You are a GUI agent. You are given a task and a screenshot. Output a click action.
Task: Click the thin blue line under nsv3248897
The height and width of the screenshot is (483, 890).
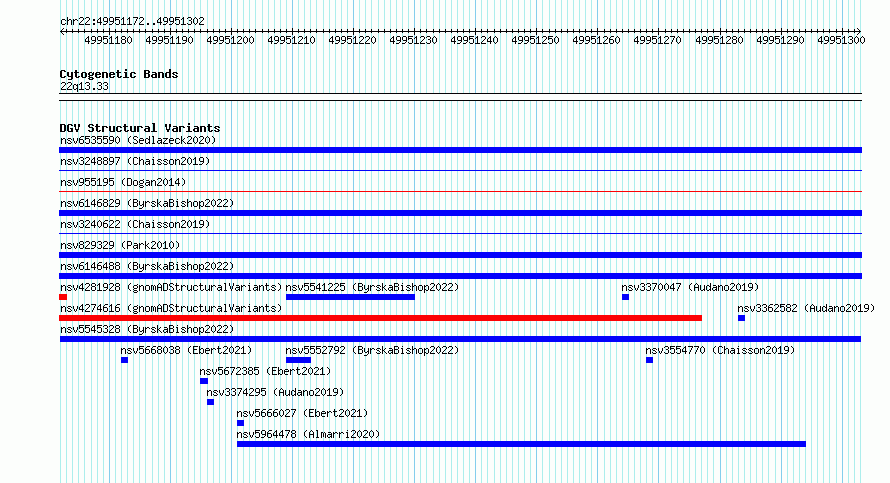pos(460,170)
